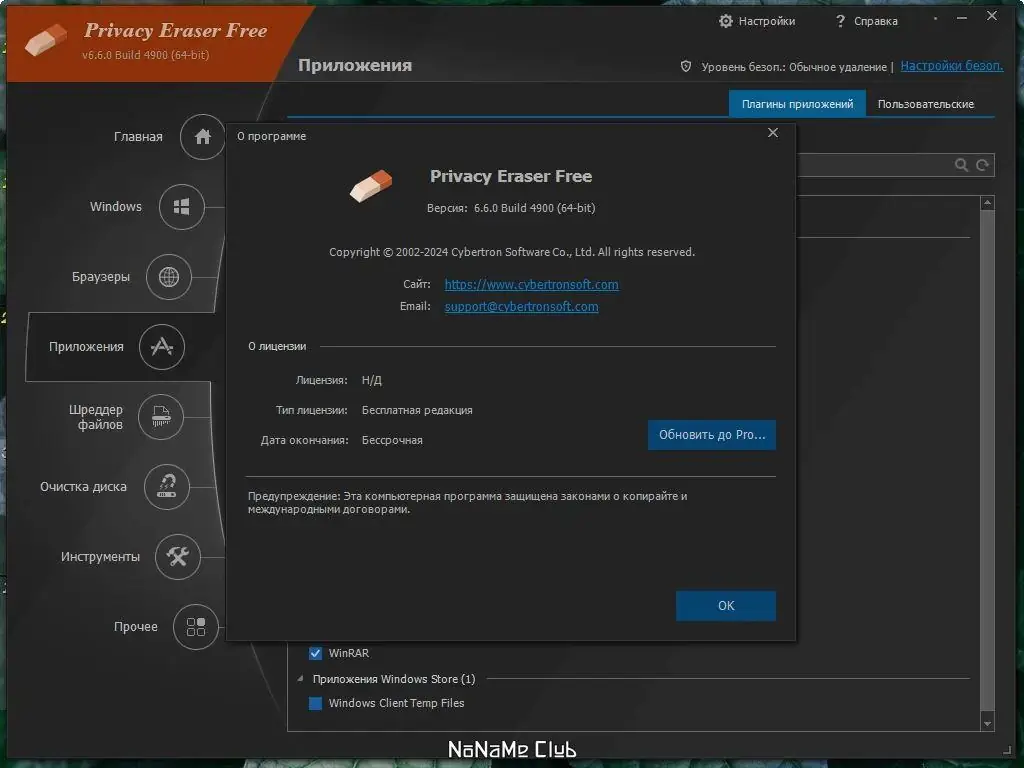Enable Windows Client Temp Files cleaning
This screenshot has height=768, width=1024.
315,703
